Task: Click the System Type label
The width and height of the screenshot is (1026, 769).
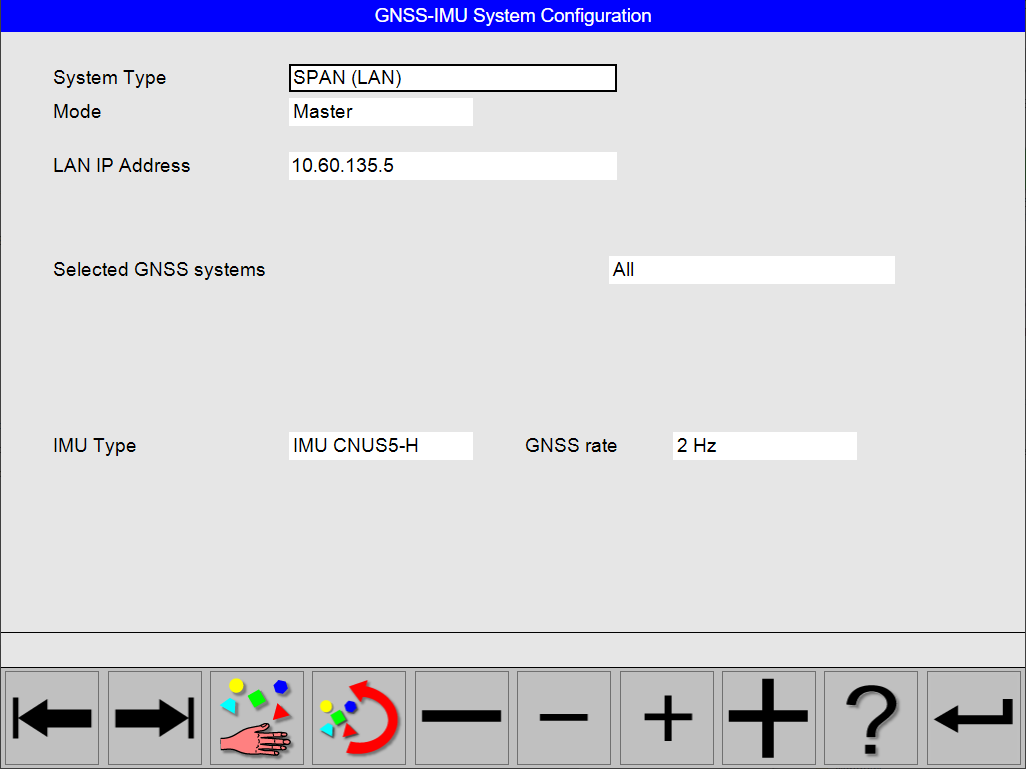Action: point(110,77)
